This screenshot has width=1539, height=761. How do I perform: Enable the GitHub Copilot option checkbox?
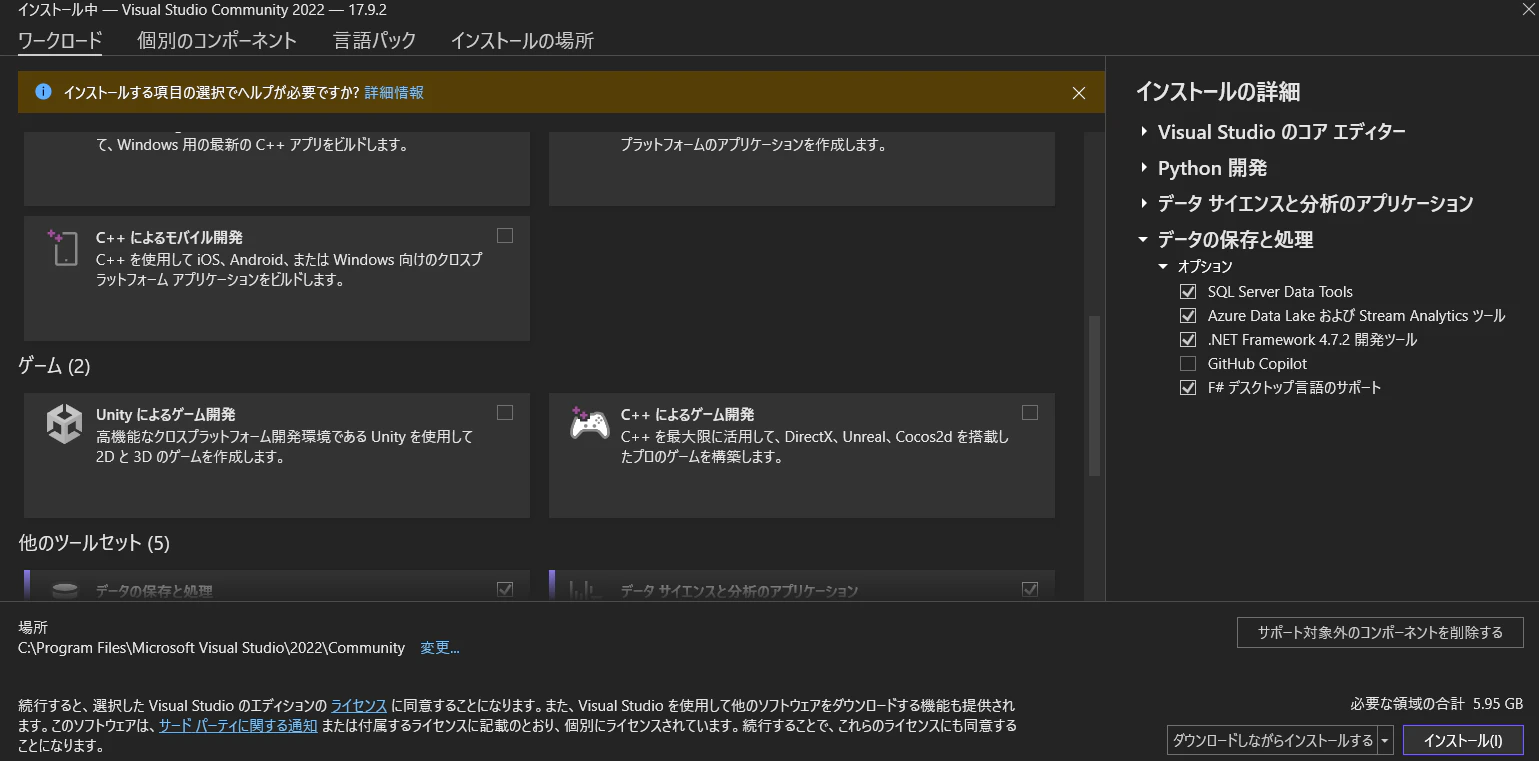[1188, 364]
